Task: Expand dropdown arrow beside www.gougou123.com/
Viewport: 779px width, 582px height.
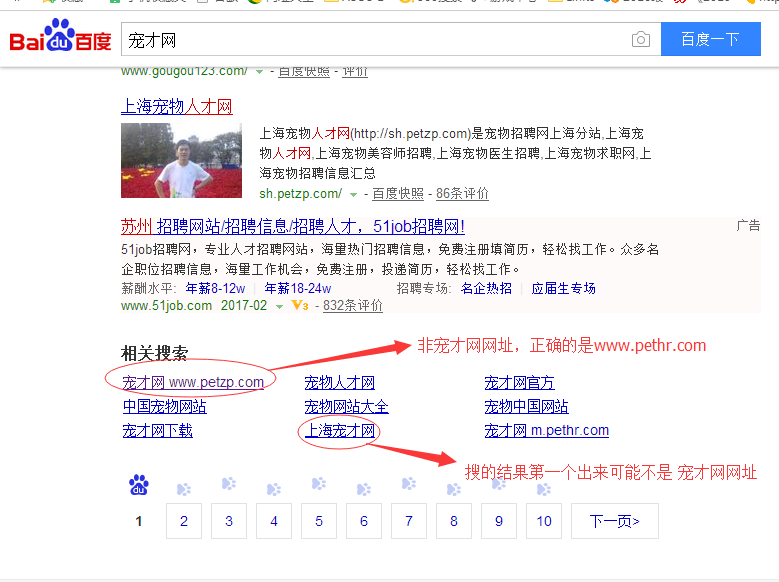Action: [259, 72]
